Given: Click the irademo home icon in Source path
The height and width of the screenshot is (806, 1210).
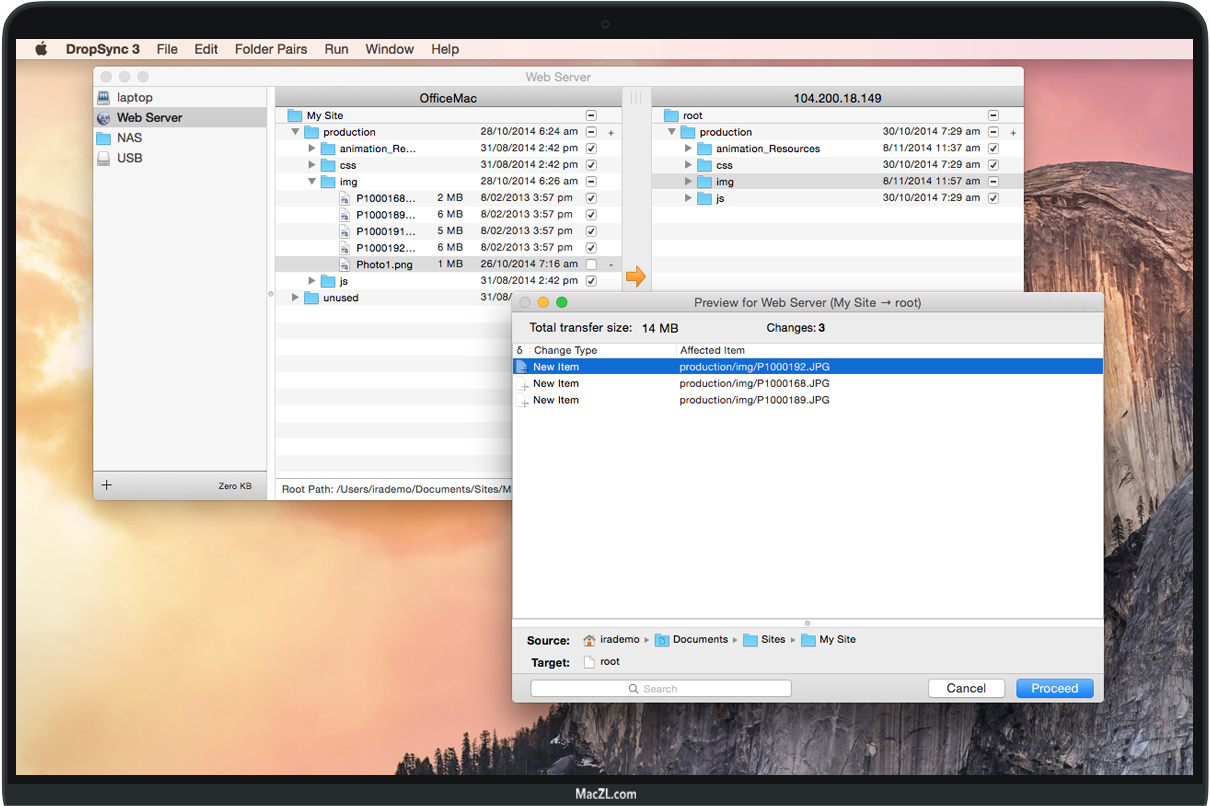Looking at the screenshot, I should (590, 640).
